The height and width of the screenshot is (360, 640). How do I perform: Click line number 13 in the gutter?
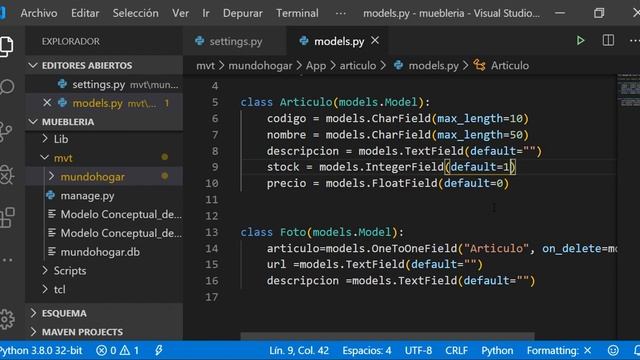click(212, 232)
